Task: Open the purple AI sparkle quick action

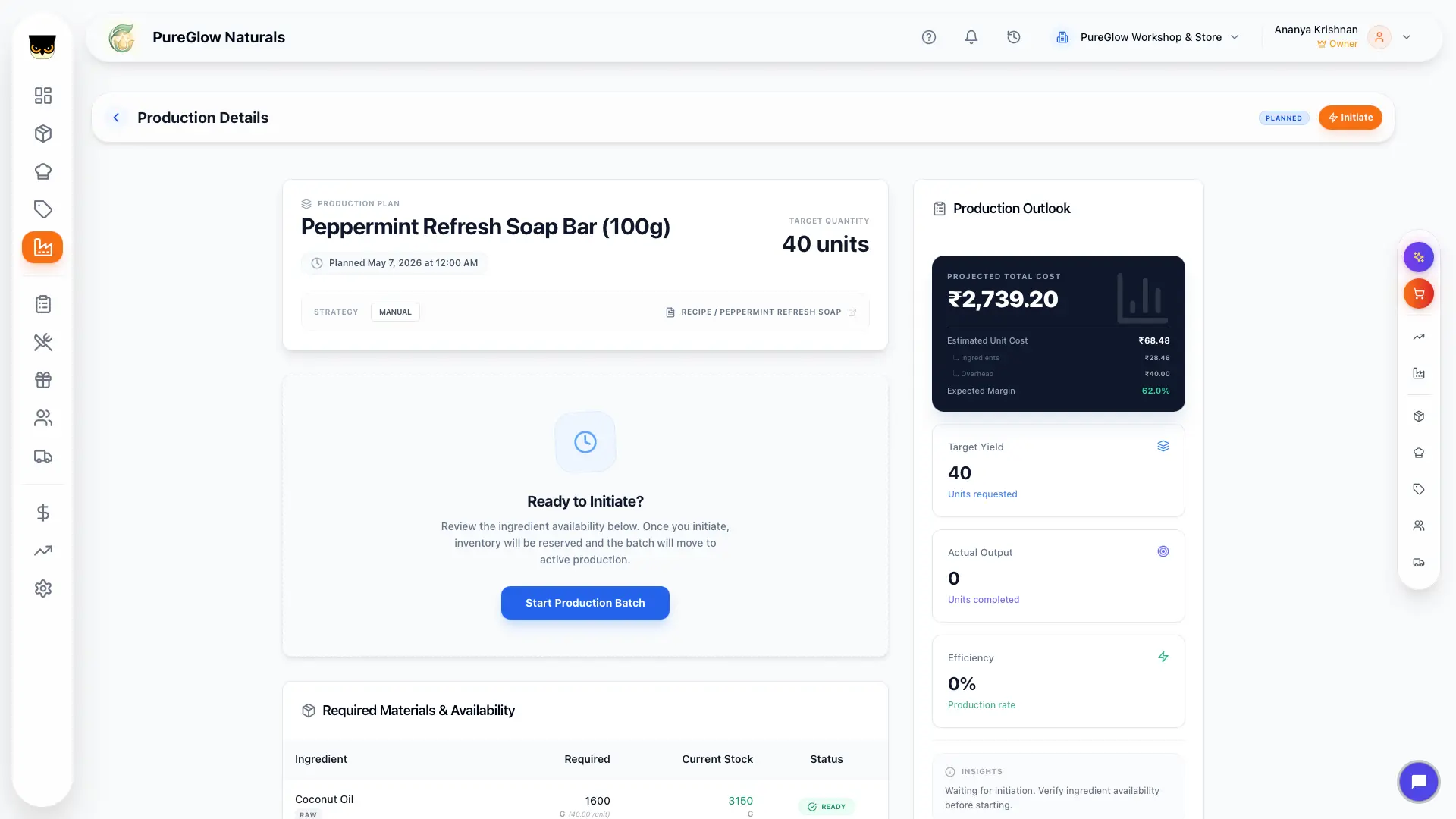Action: [x=1419, y=257]
